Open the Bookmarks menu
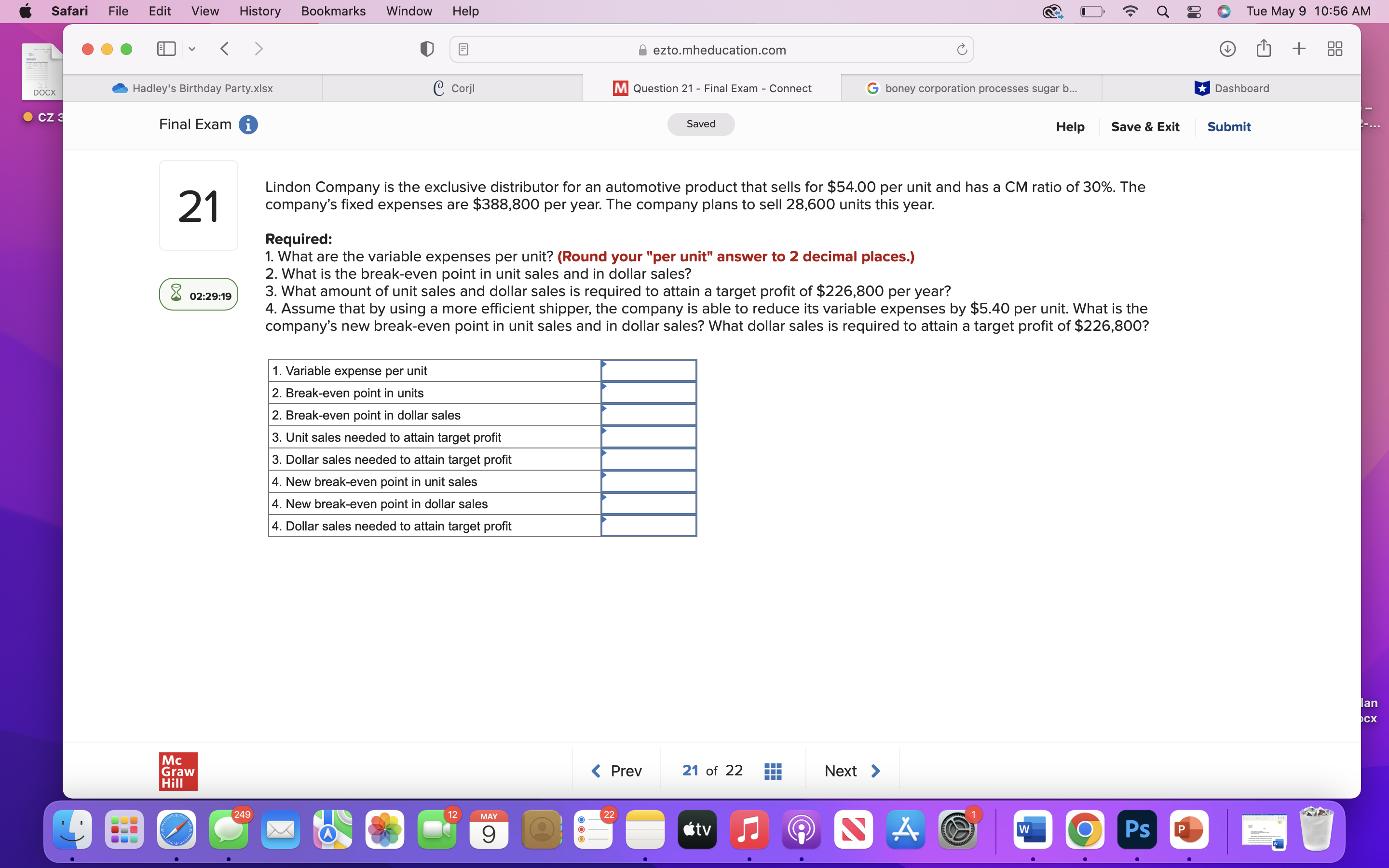The image size is (1389, 868). (x=333, y=11)
